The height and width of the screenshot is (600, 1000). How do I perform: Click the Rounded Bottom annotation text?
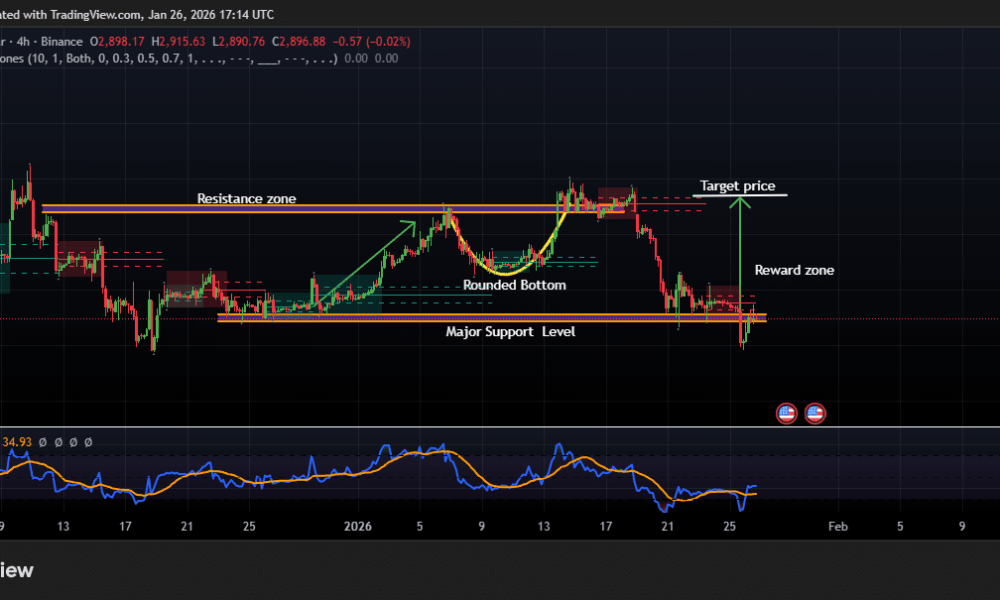click(x=514, y=286)
